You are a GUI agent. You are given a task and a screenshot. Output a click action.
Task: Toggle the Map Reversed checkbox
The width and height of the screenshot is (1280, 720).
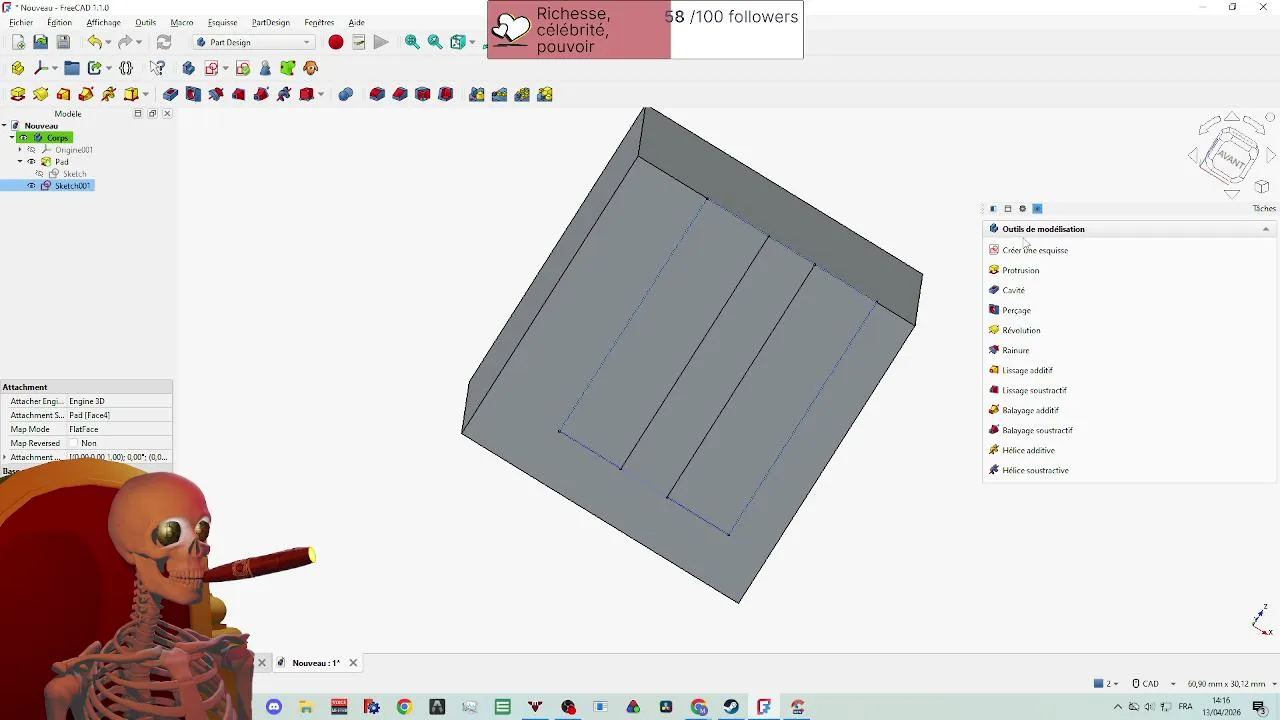click(x=74, y=443)
